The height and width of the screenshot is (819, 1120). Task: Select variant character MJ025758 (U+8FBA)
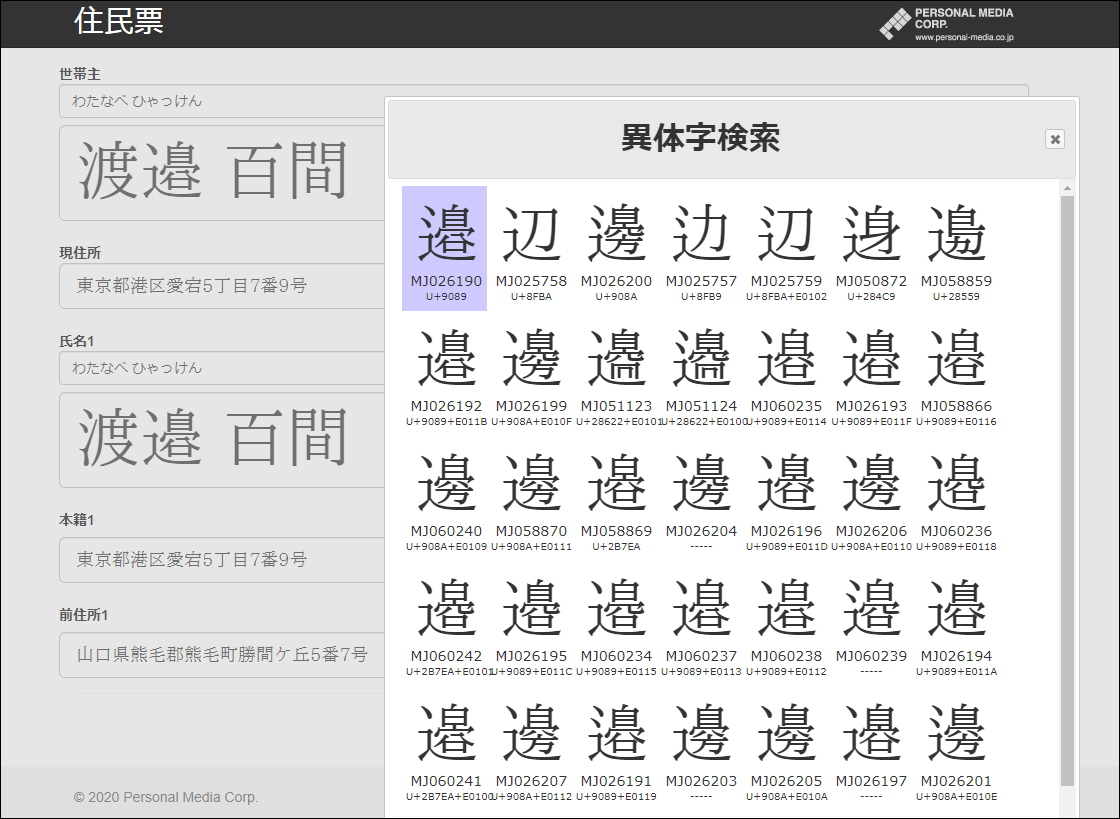pos(531,235)
